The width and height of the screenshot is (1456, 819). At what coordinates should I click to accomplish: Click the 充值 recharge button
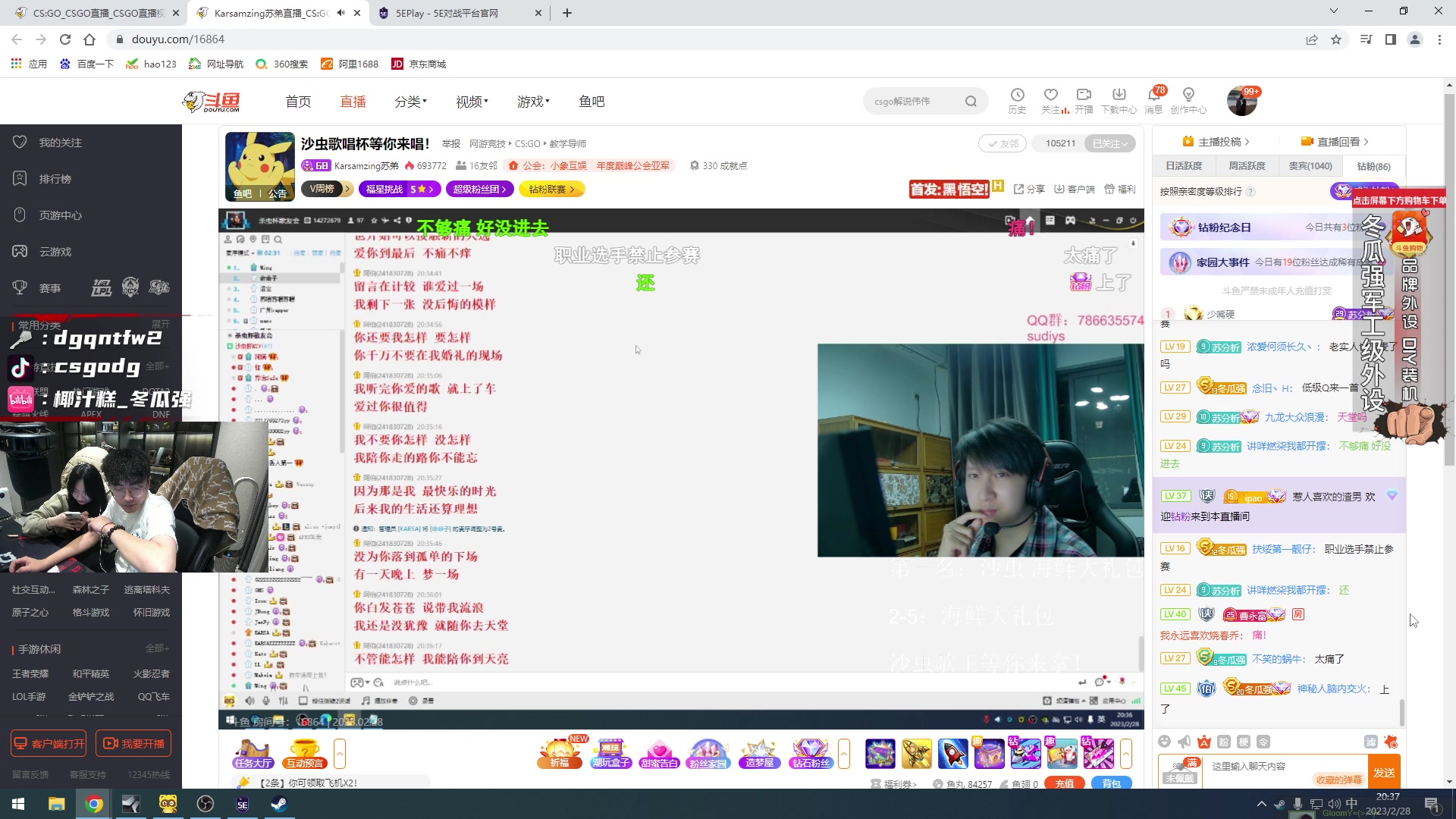point(1065,783)
